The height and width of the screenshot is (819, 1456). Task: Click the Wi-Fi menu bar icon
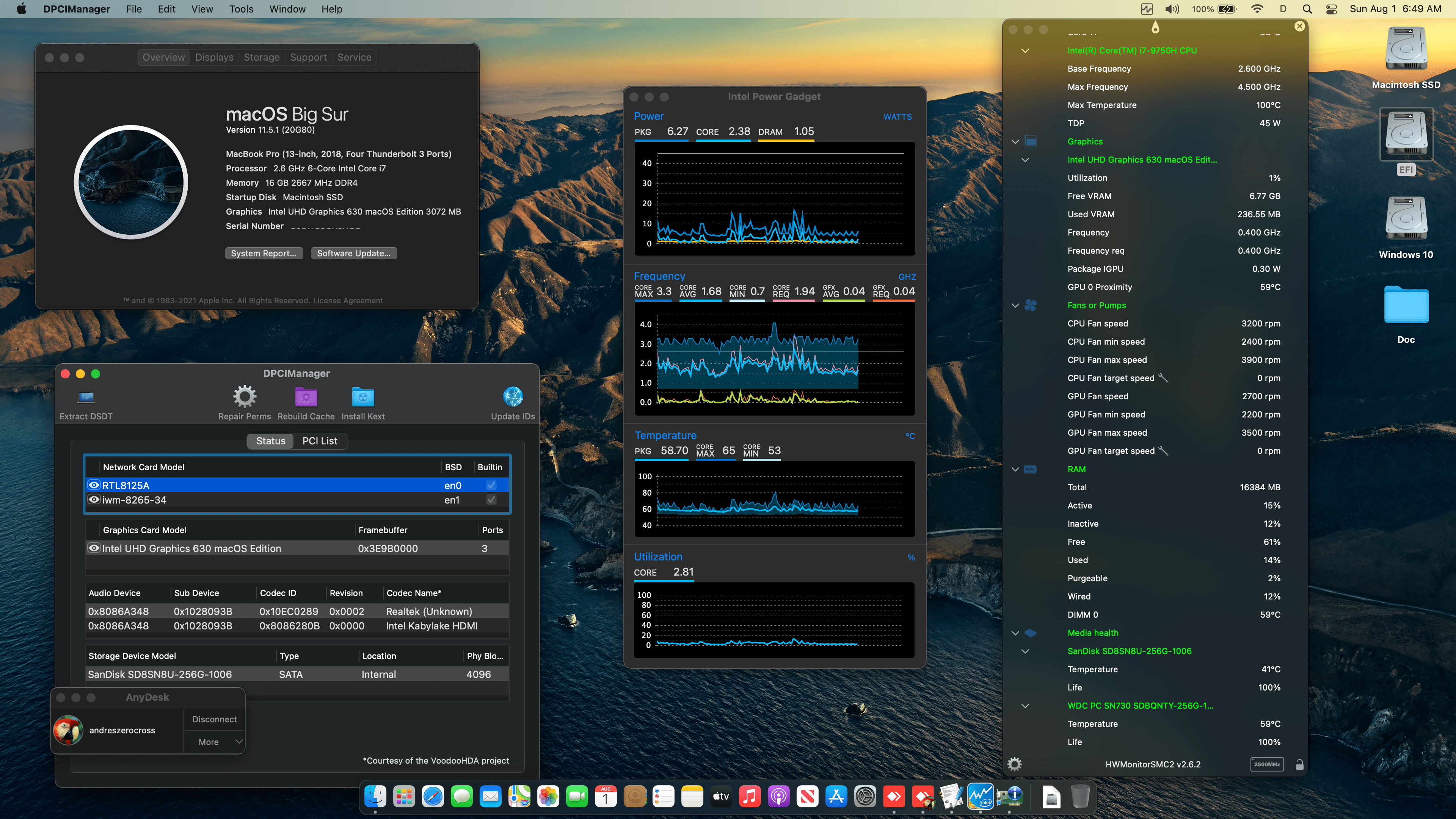(x=1257, y=9)
